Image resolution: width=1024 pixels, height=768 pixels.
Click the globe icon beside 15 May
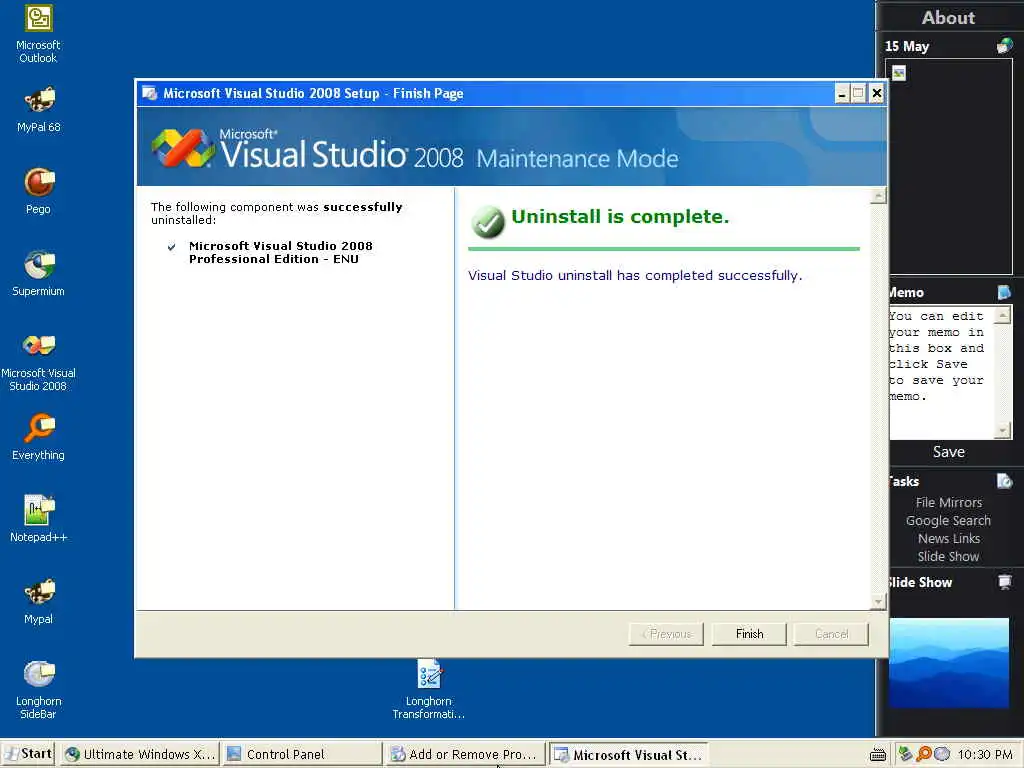[x=1004, y=46]
